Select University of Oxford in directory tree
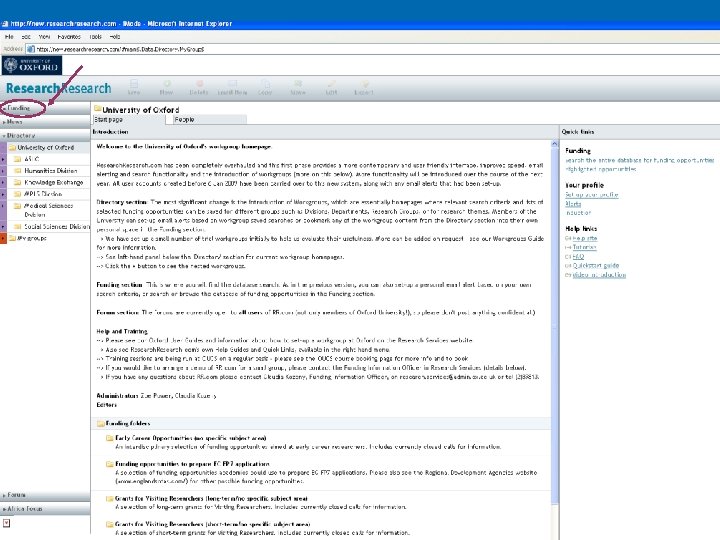 45,147
